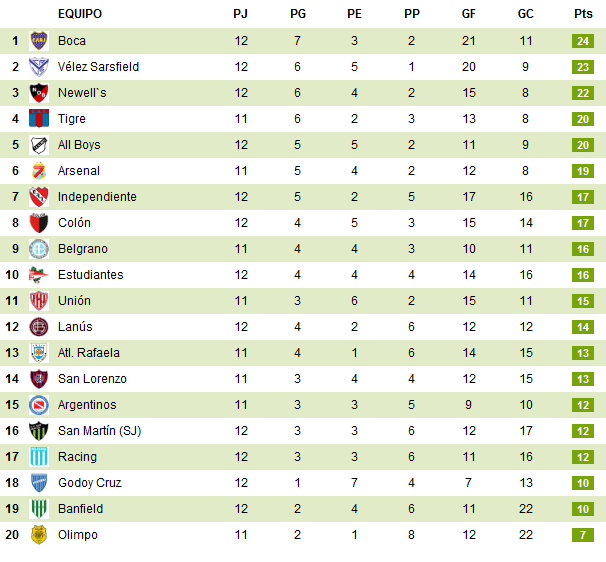Click Olimpo's 7 points badge
The height and width of the screenshot is (562, 606).
[583, 535]
